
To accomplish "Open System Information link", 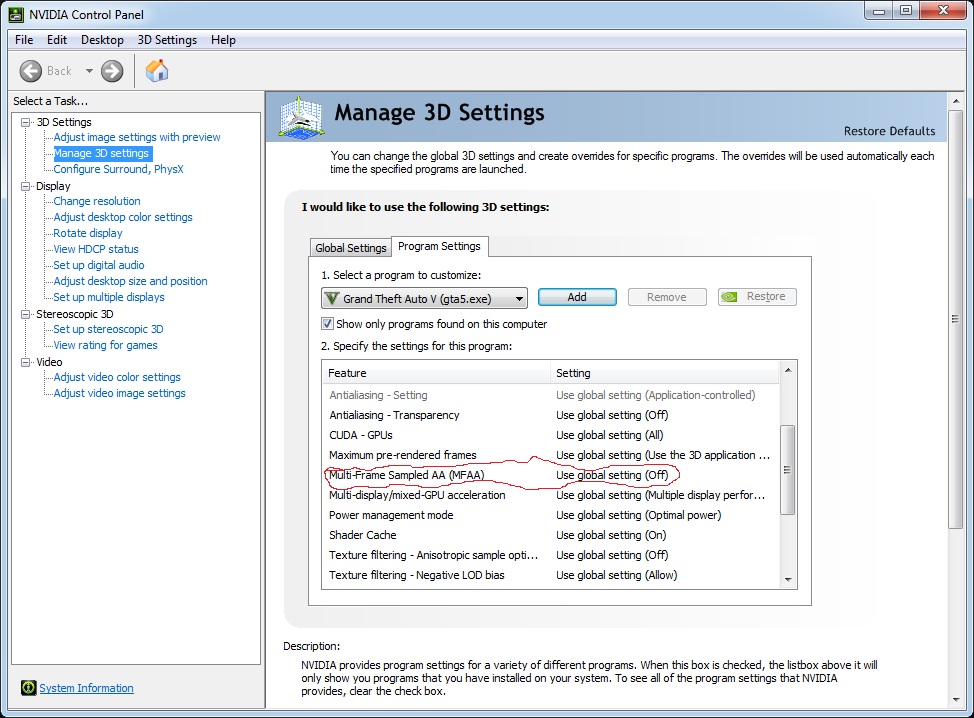I will click(x=86, y=688).
